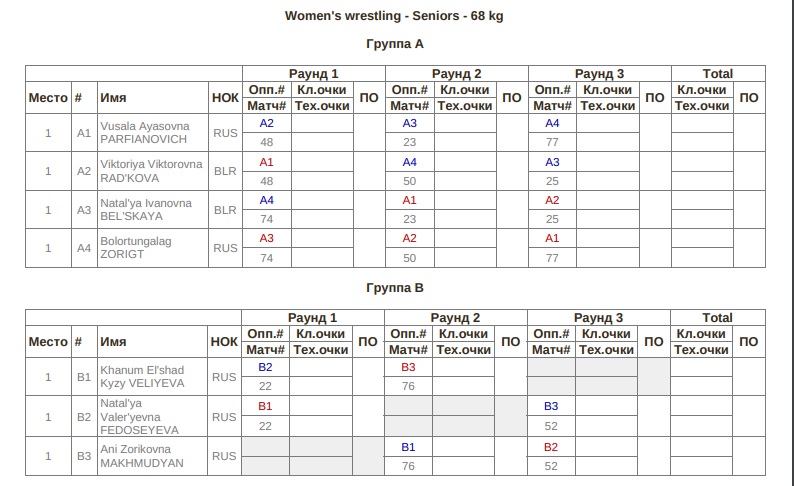Open Fedoseyeva's Round 3 opponent B3 link

(551, 407)
